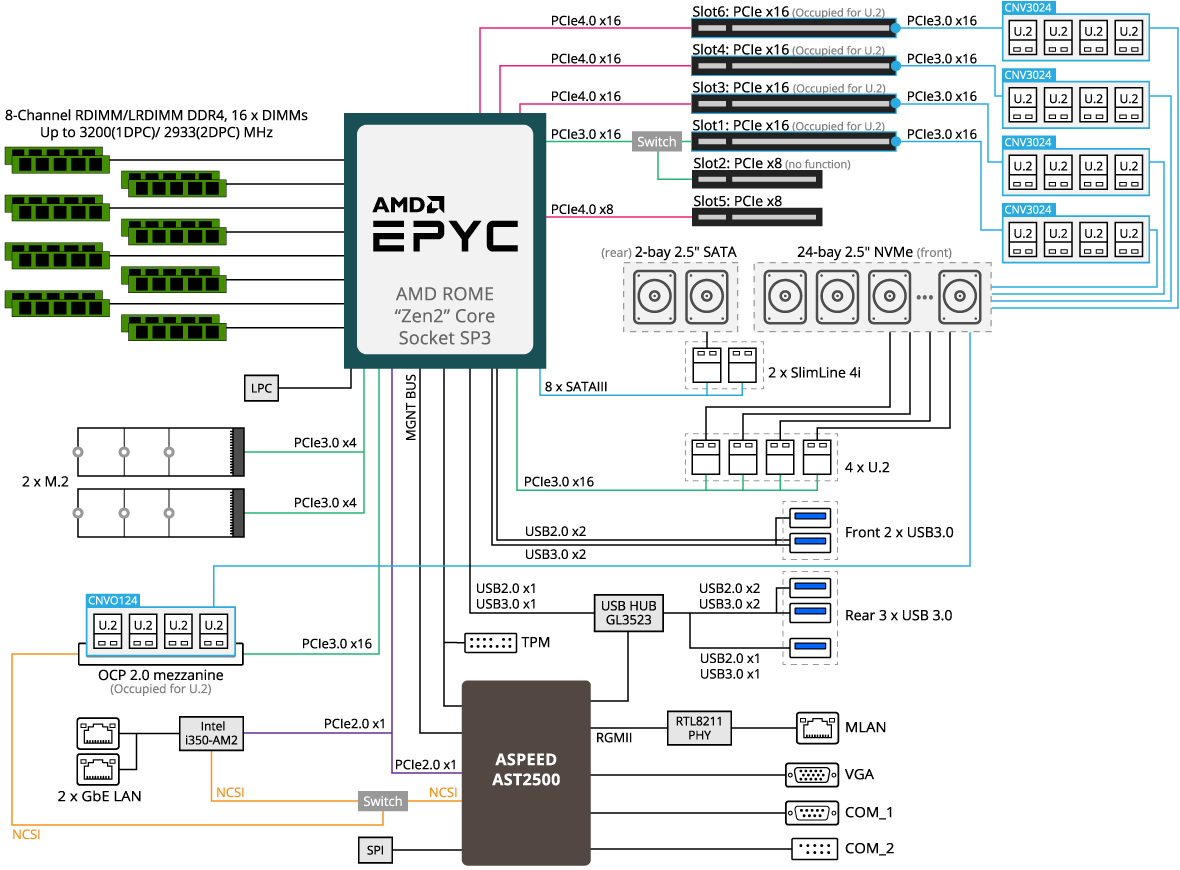The image size is (1180, 870).
Task: Select the CNVO124 label on OCP mezzanine
Action: 113,600
